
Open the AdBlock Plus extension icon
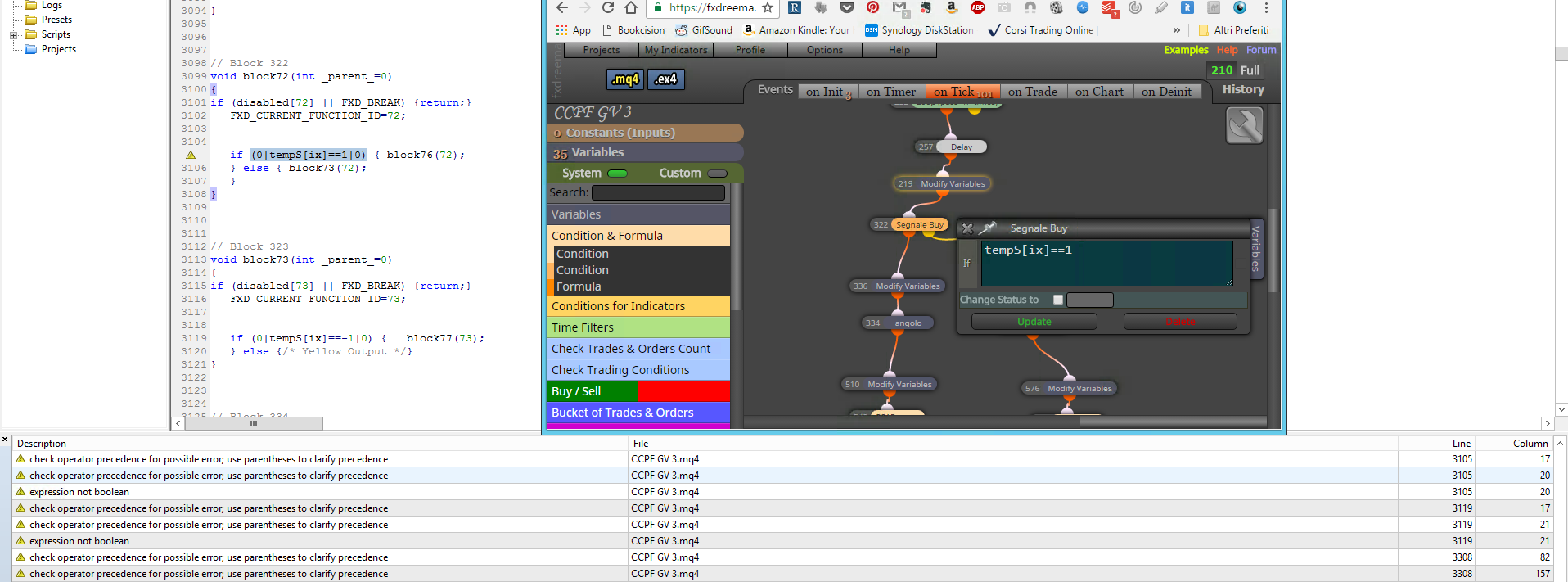(978, 7)
